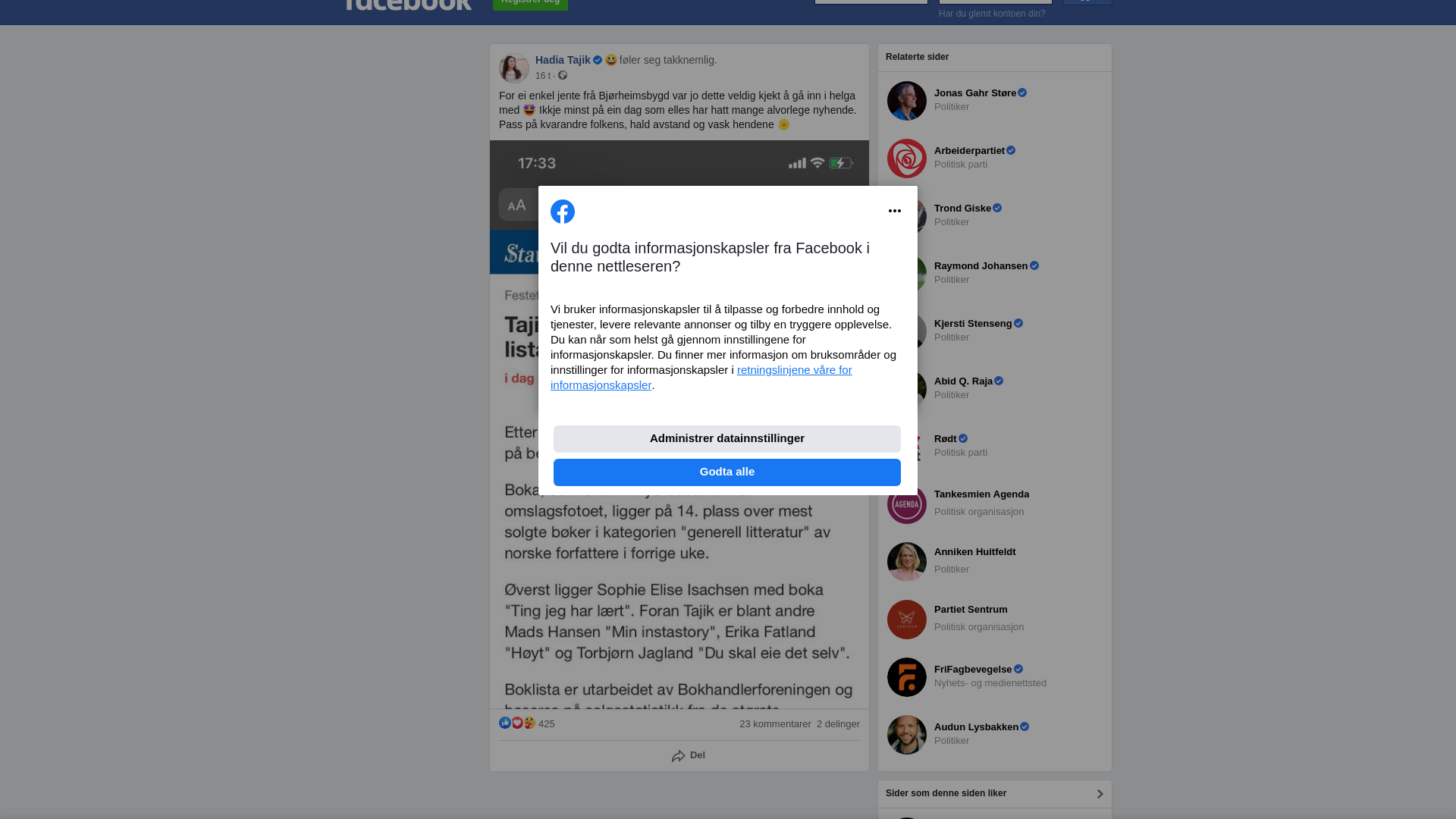The height and width of the screenshot is (819, 1456).
Task: Open Arbeiderpartiet rose logo
Action: [907, 158]
